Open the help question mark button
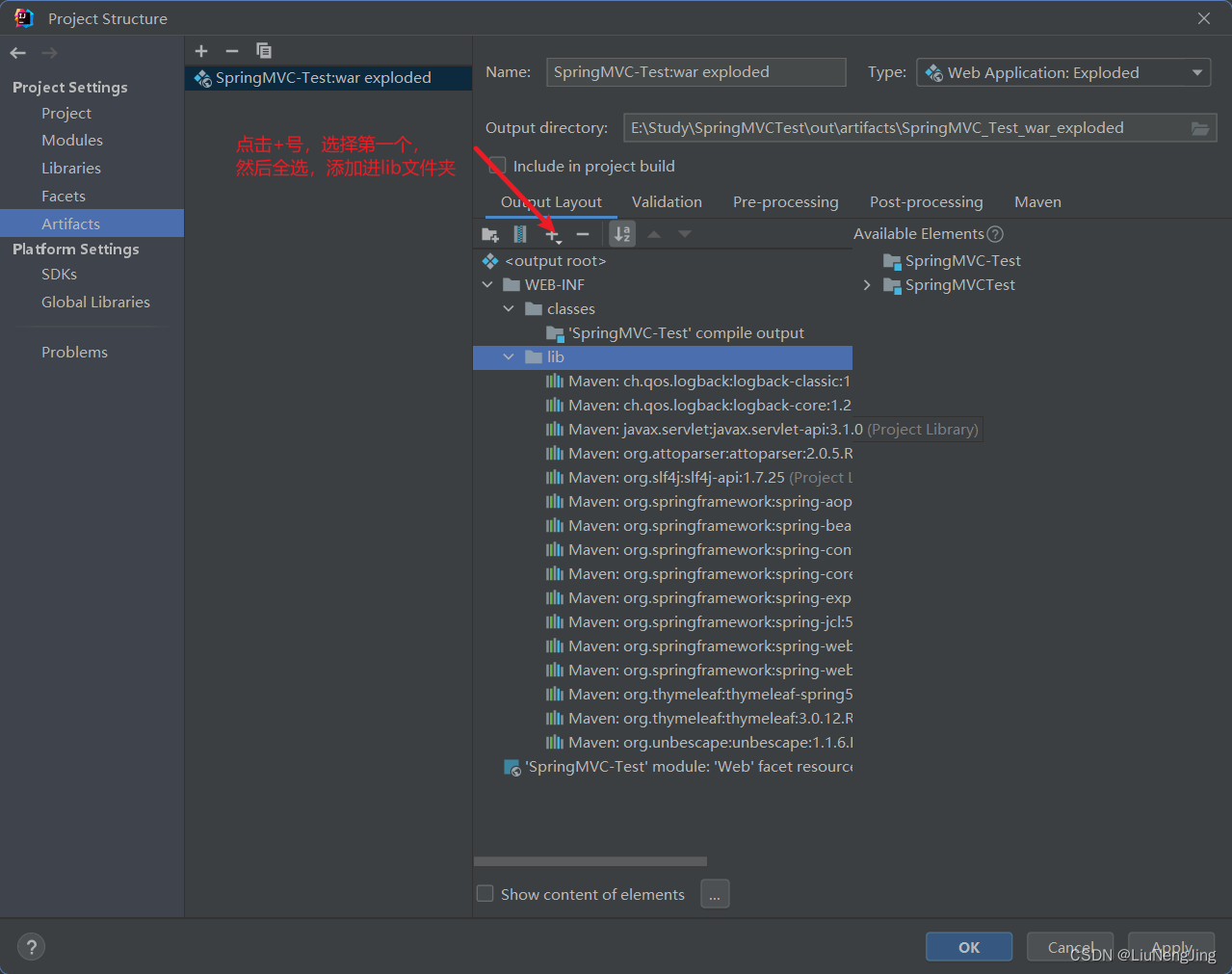Viewport: 1232px width, 974px height. tap(32, 947)
